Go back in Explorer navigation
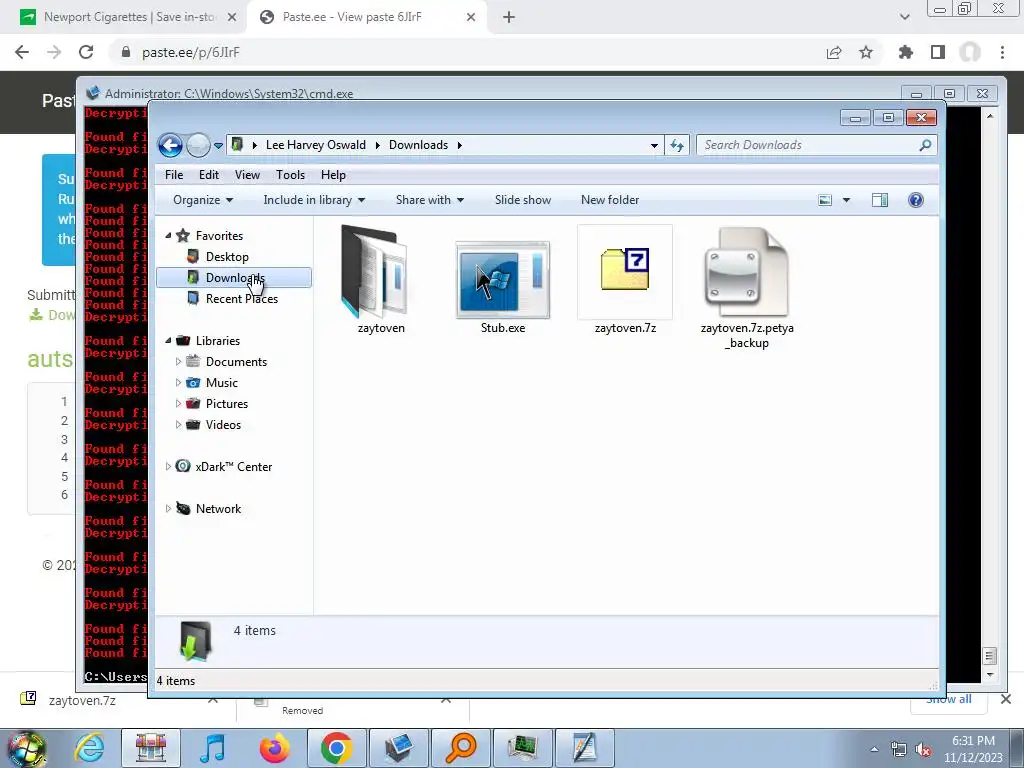 click(x=170, y=145)
